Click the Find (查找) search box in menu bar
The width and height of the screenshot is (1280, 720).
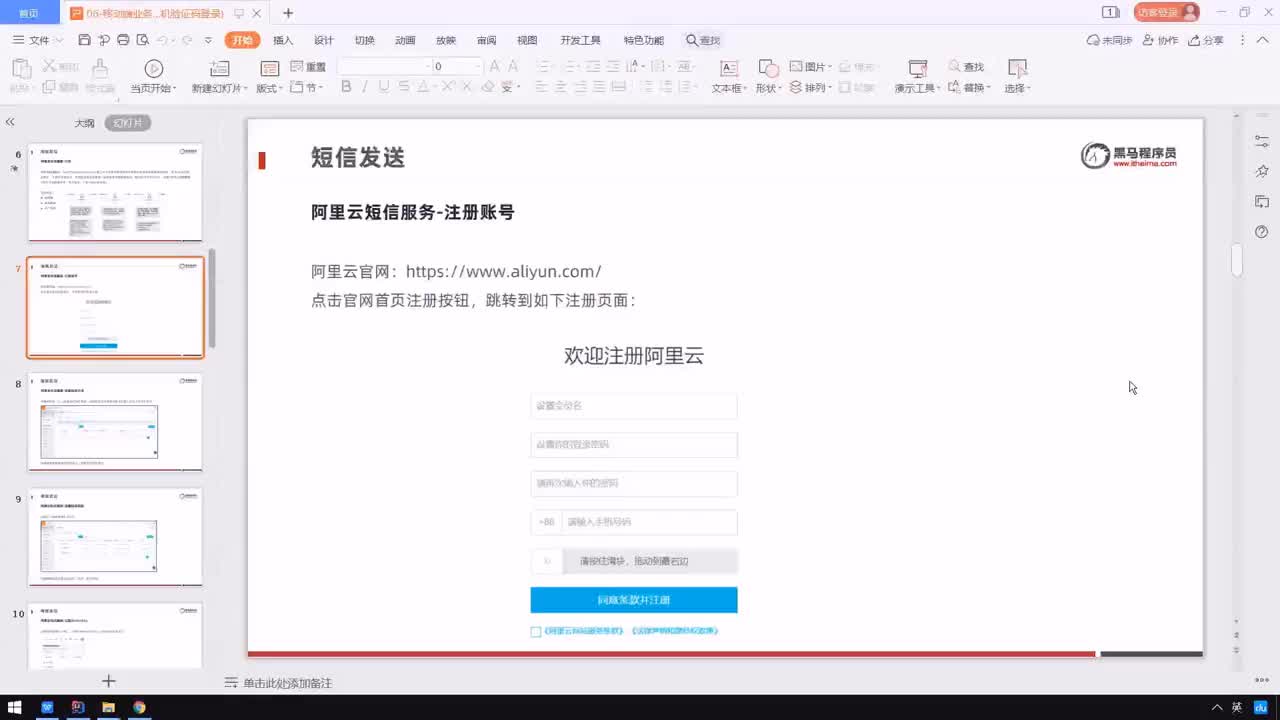click(x=703, y=40)
